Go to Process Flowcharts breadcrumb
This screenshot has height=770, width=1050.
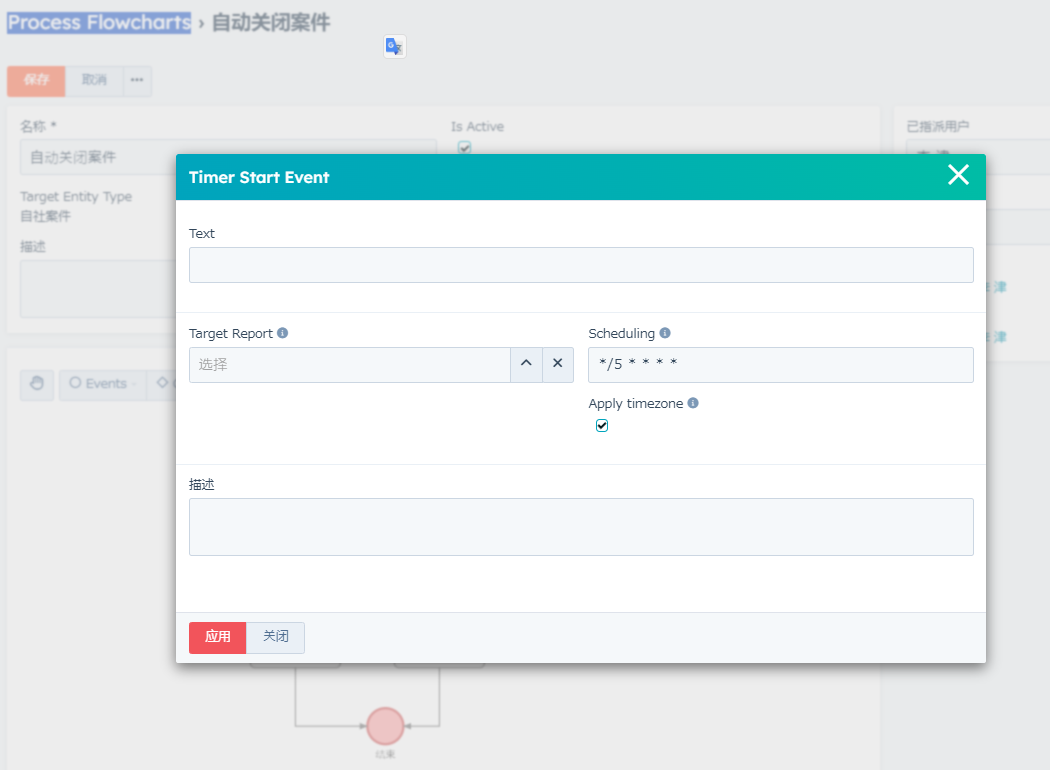point(98,22)
